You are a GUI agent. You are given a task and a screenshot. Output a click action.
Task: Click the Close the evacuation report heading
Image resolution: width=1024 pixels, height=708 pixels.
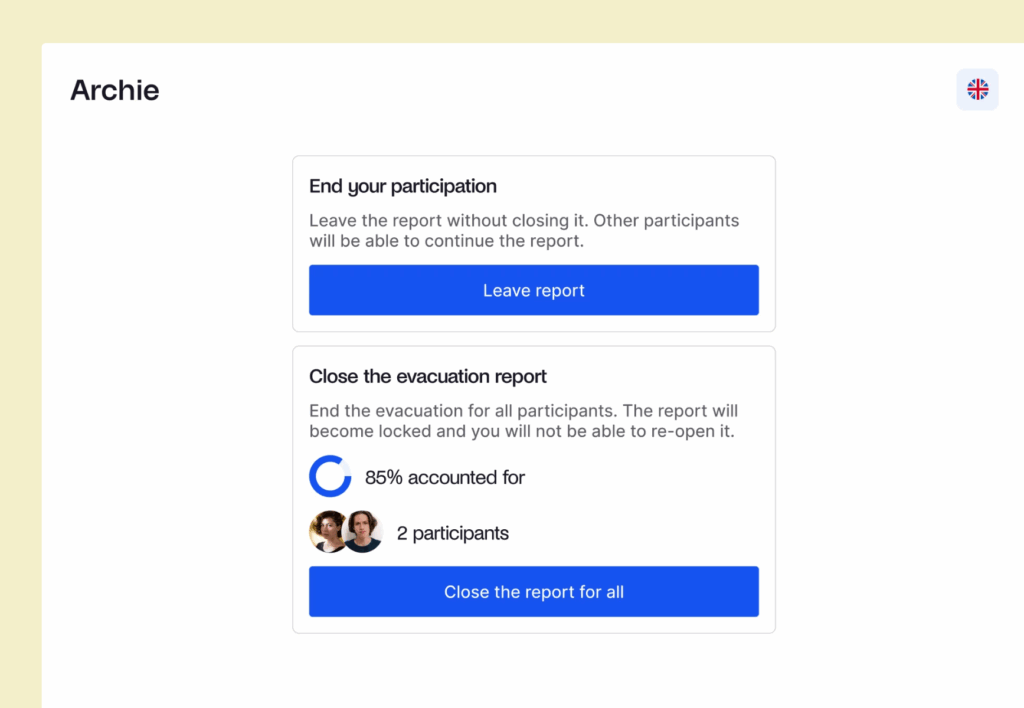coord(428,376)
